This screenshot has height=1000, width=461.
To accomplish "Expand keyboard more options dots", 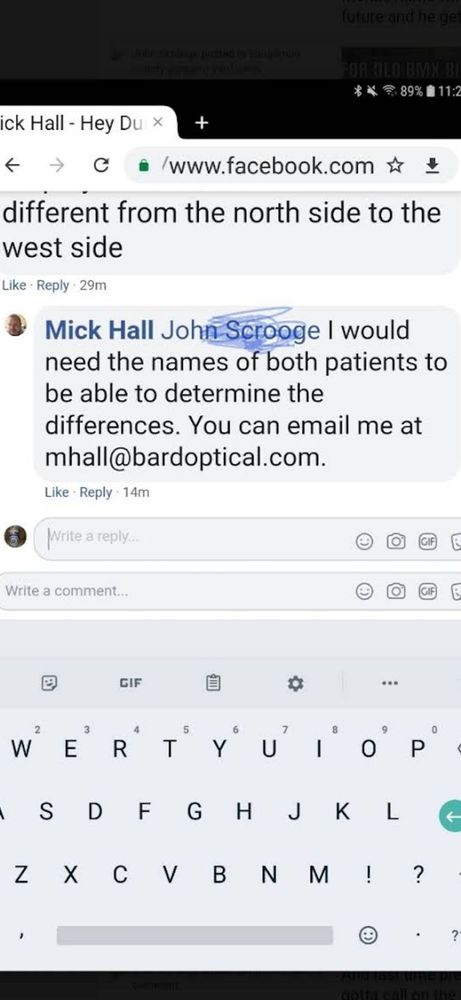I will pyautogui.click(x=390, y=683).
